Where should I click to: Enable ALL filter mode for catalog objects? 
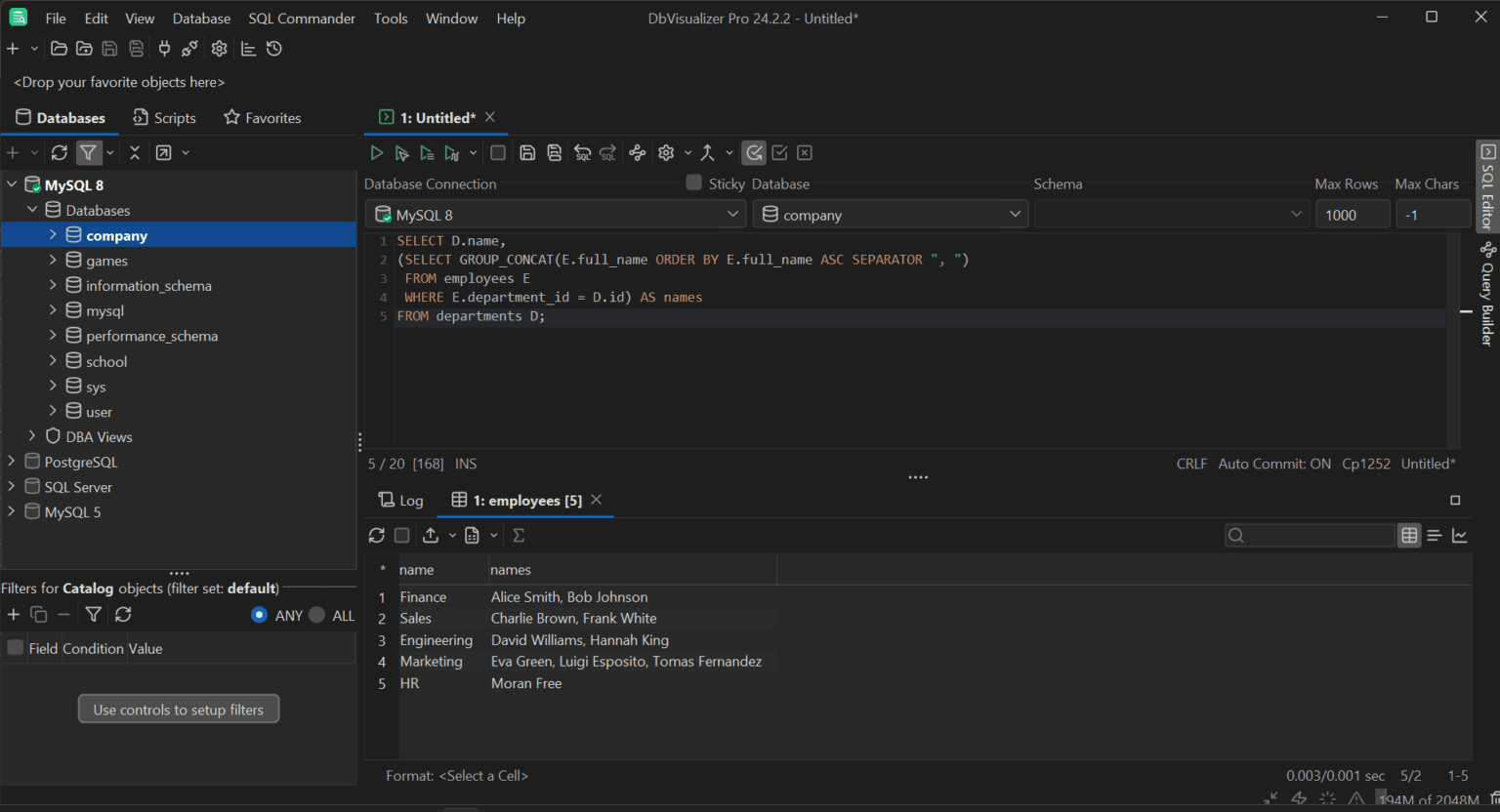(x=316, y=615)
